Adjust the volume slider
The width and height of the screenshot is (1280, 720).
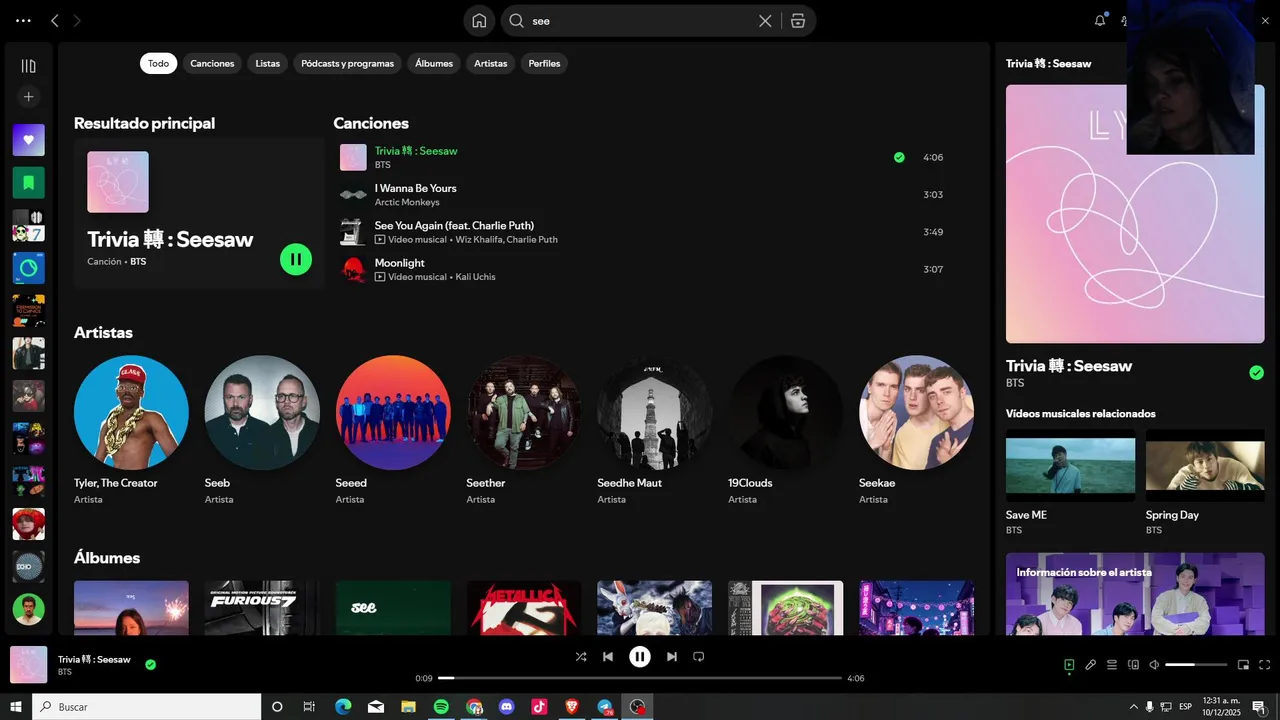(x=1196, y=665)
